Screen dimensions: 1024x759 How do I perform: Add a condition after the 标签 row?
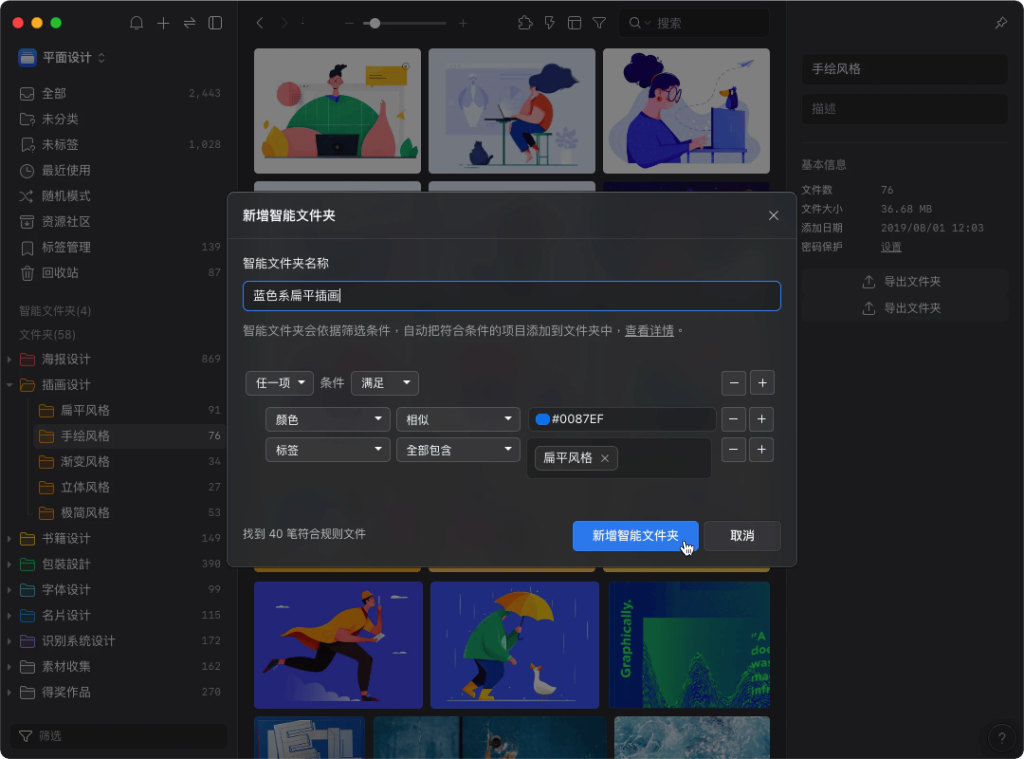[761, 450]
